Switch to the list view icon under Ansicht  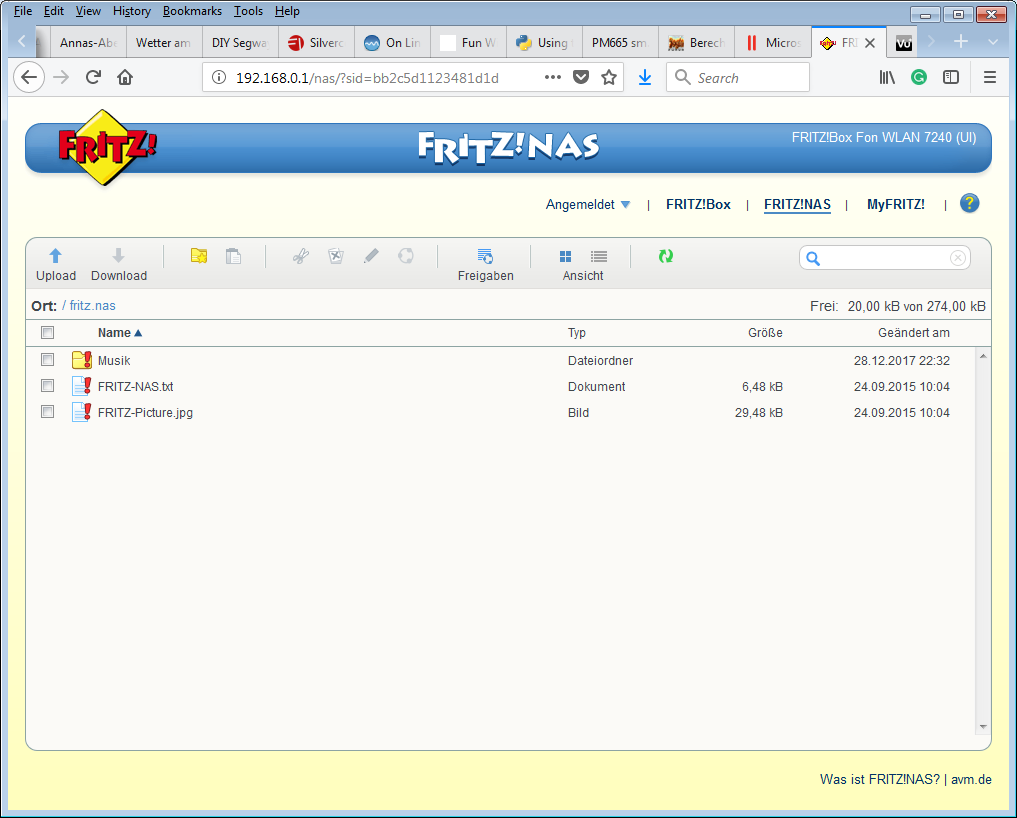[x=599, y=257]
